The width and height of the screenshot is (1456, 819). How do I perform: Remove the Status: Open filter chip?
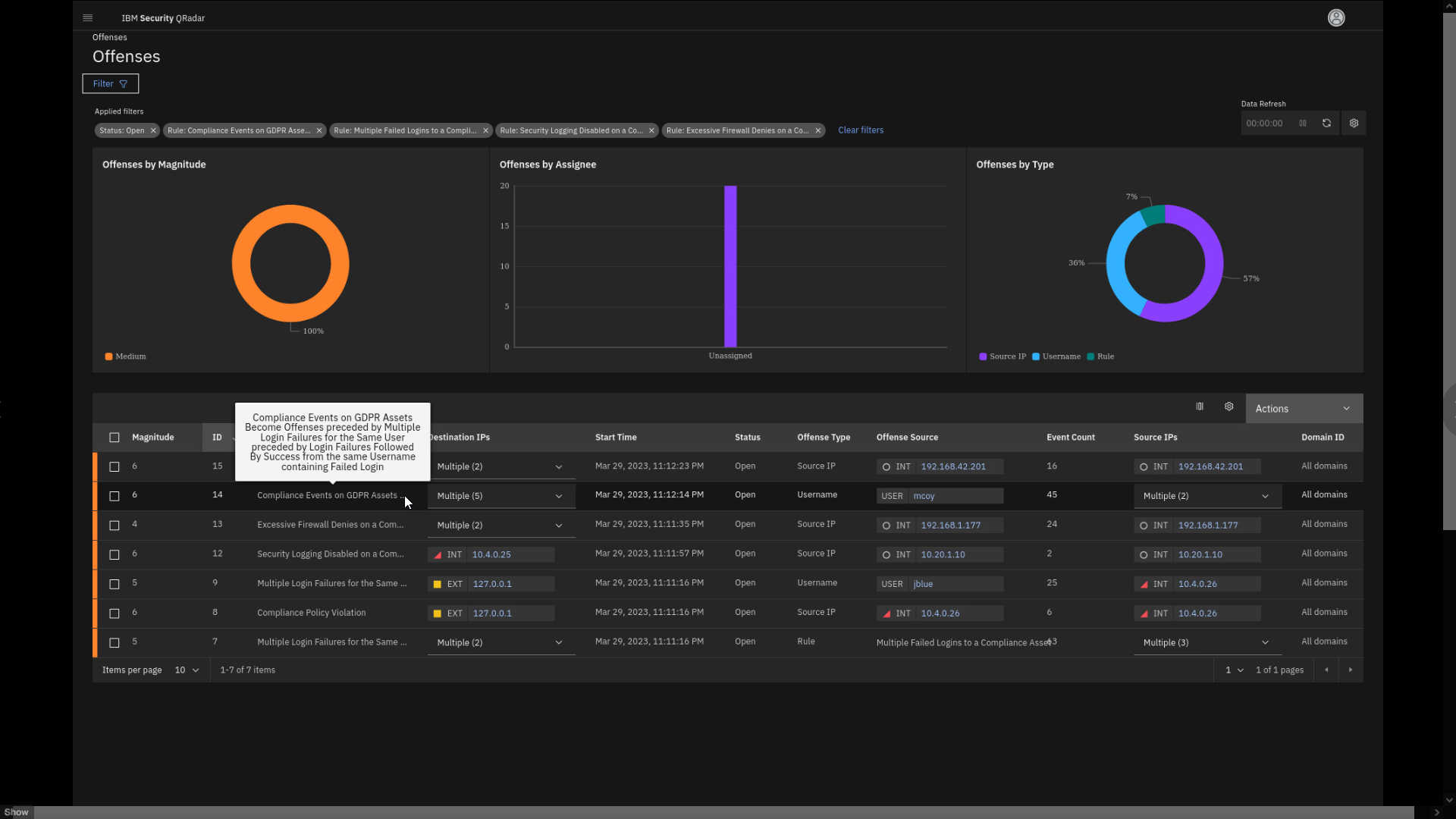pos(153,130)
